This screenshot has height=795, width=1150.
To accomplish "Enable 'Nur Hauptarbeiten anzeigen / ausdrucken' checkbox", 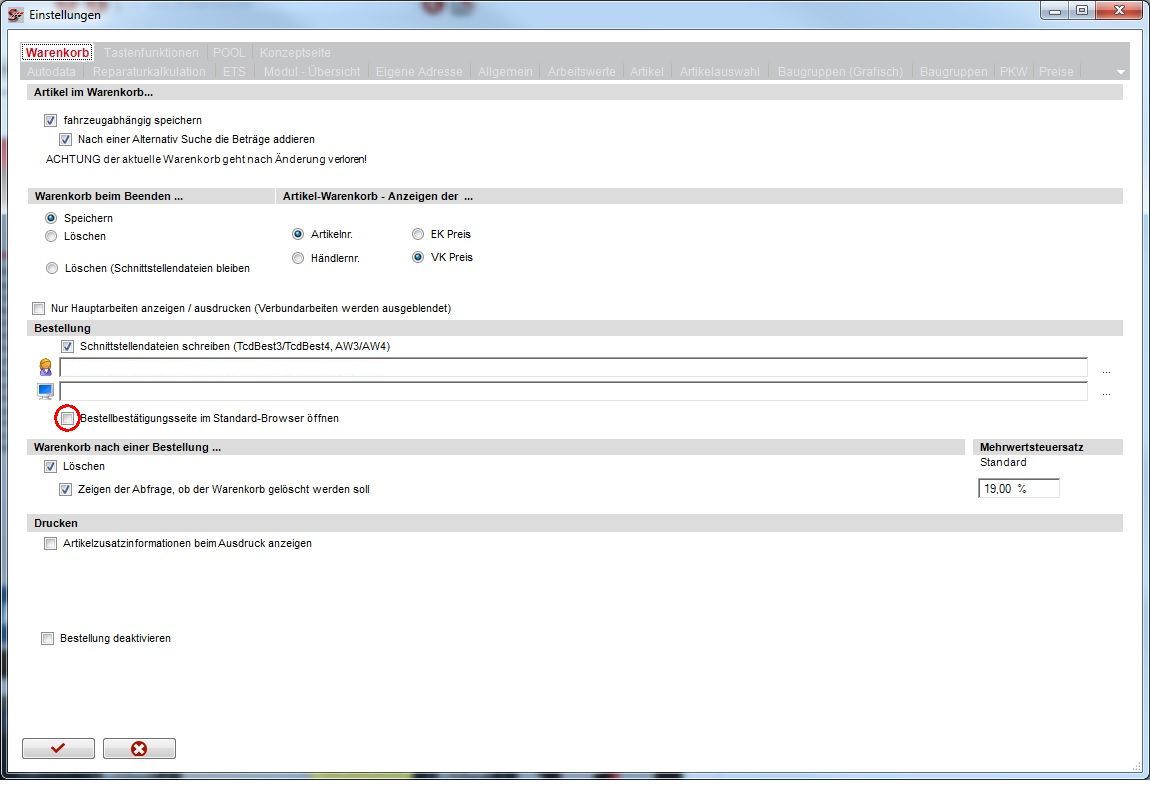I will pos(38,309).
